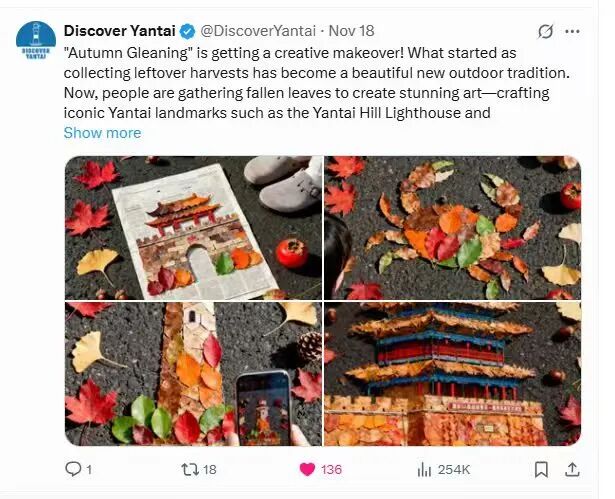Open the photo with the smartphone
The width and height of the screenshot is (615, 499).
[x=192, y=374]
